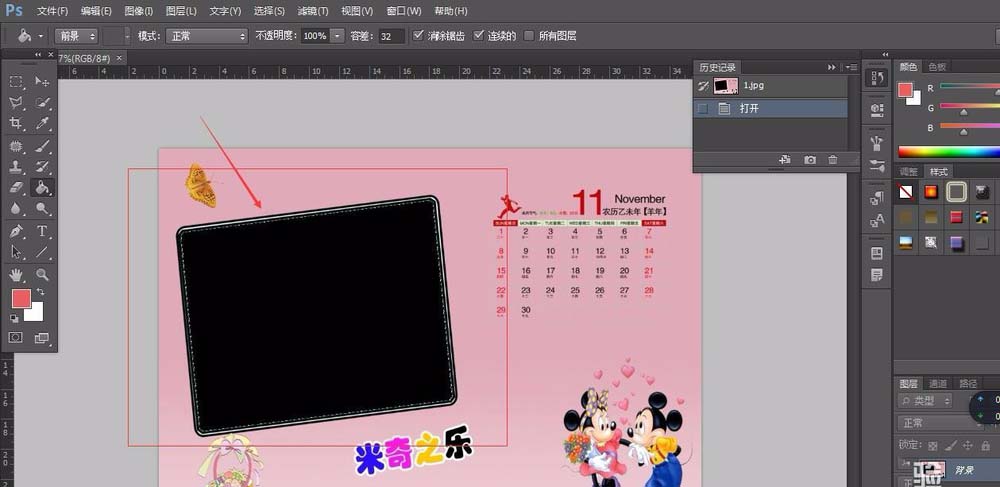
Task: Select the Clone Stamp tool
Action: tap(16, 167)
